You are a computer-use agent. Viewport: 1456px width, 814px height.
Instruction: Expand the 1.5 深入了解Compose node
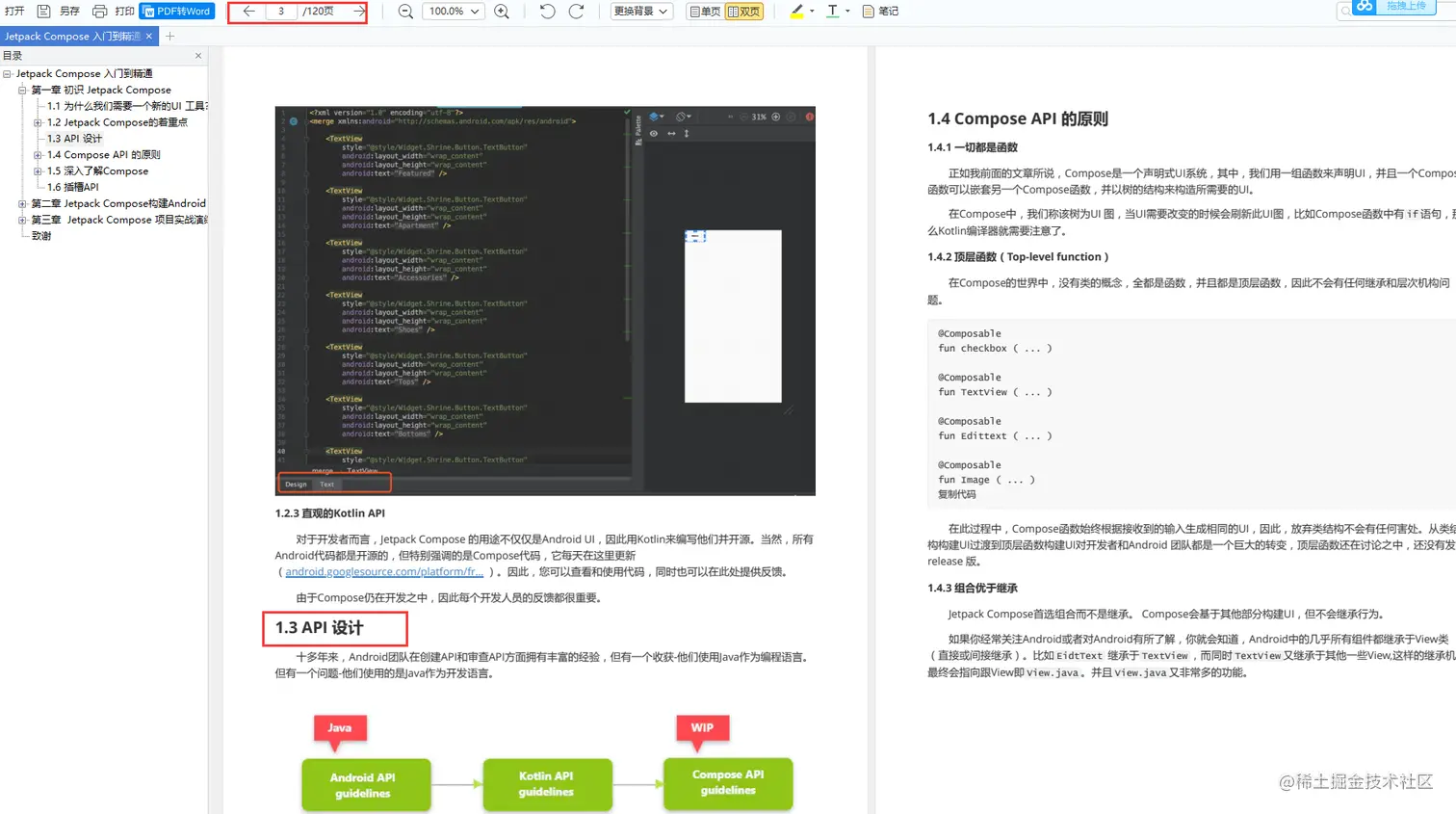coord(38,171)
